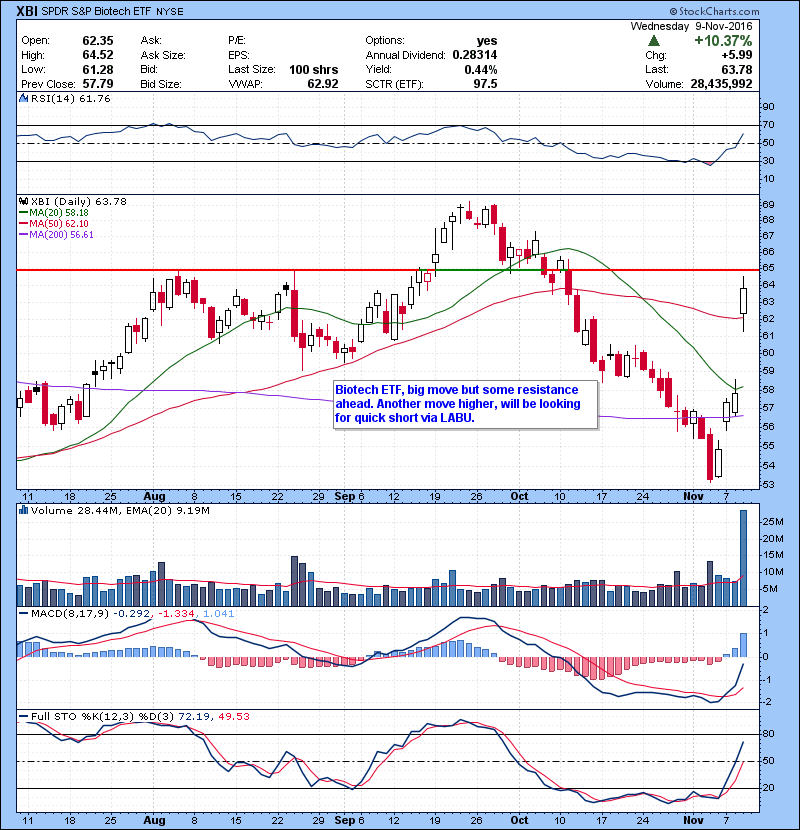Click the MACD histogram value 1.041
This screenshot has height=830, width=800.
click(218, 614)
